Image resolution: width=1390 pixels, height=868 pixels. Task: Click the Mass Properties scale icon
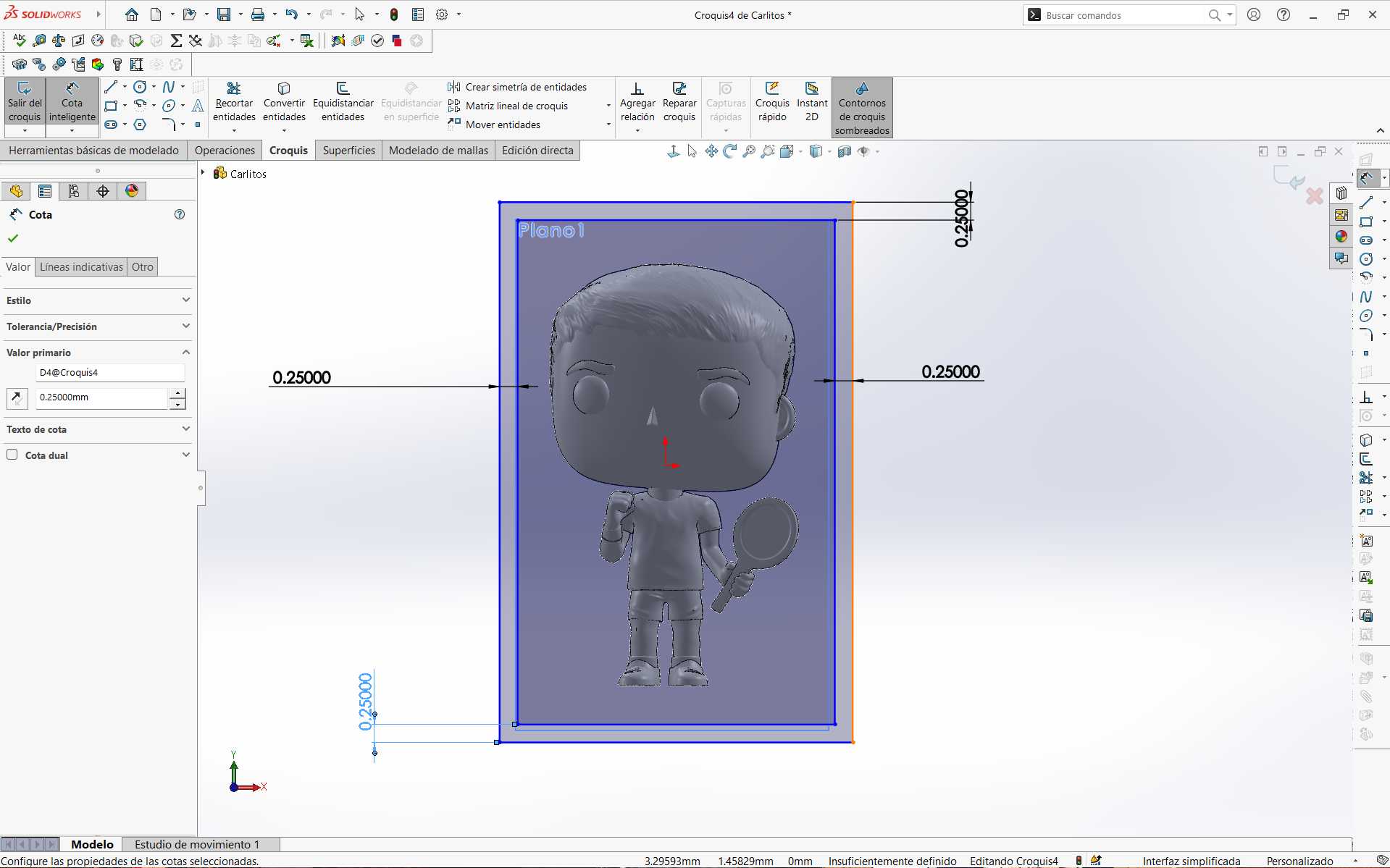(59, 41)
